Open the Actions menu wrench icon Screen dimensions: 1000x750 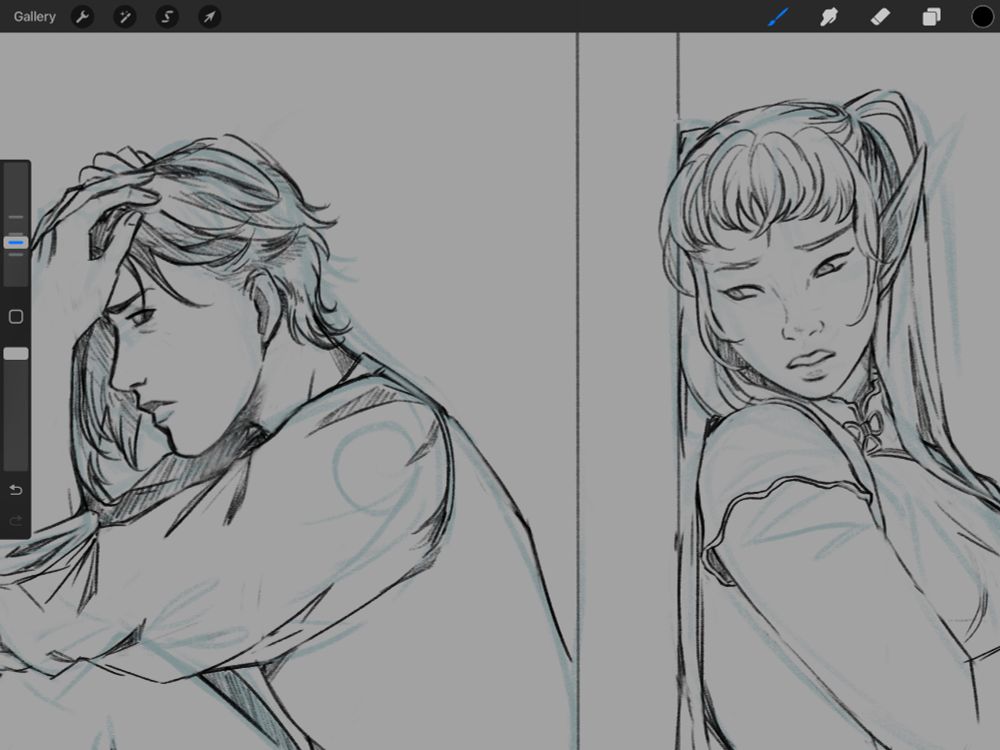point(82,16)
